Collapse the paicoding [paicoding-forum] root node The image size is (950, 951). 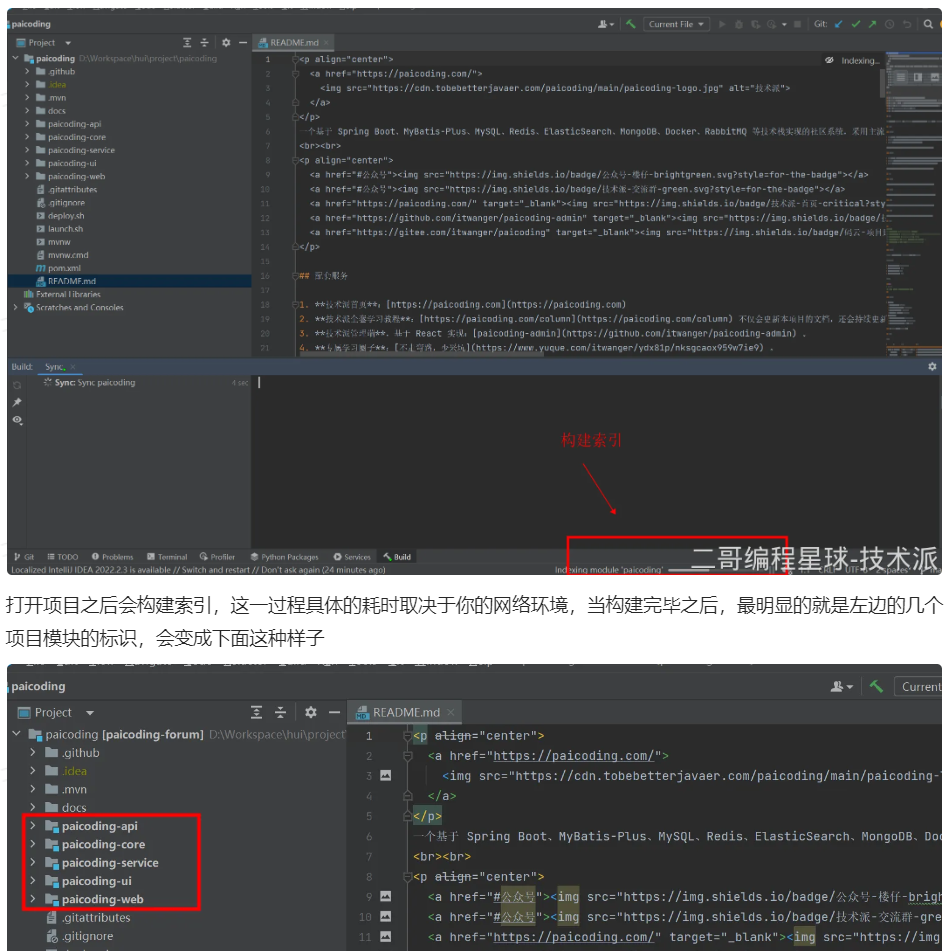16,734
